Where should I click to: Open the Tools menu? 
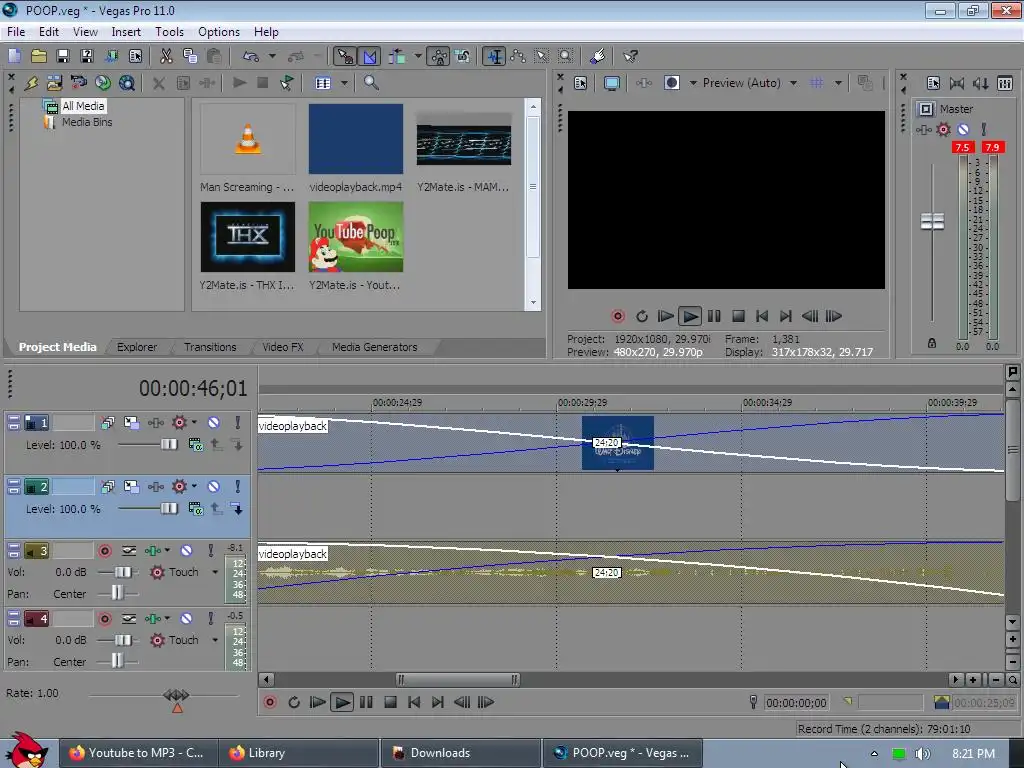[169, 31]
